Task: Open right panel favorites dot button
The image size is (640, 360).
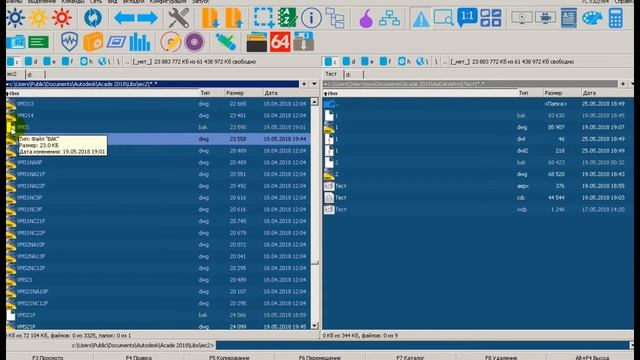Action: point(622,84)
